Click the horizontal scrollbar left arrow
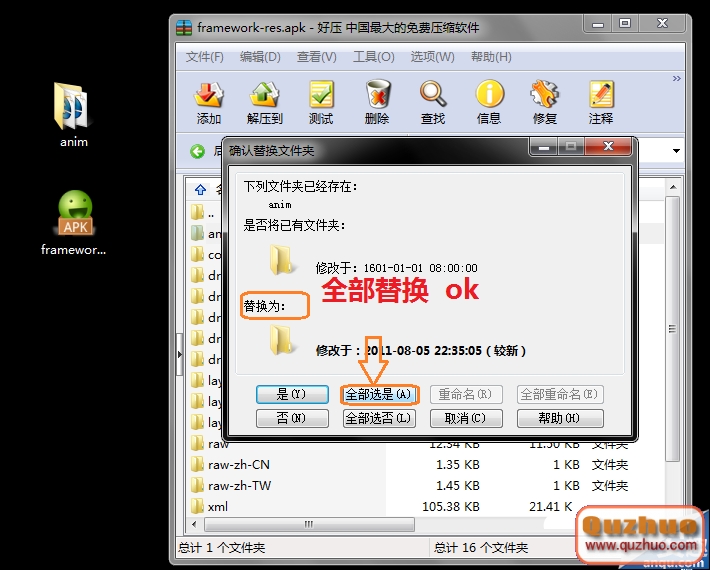Image resolution: width=710 pixels, height=570 pixels. (x=194, y=524)
